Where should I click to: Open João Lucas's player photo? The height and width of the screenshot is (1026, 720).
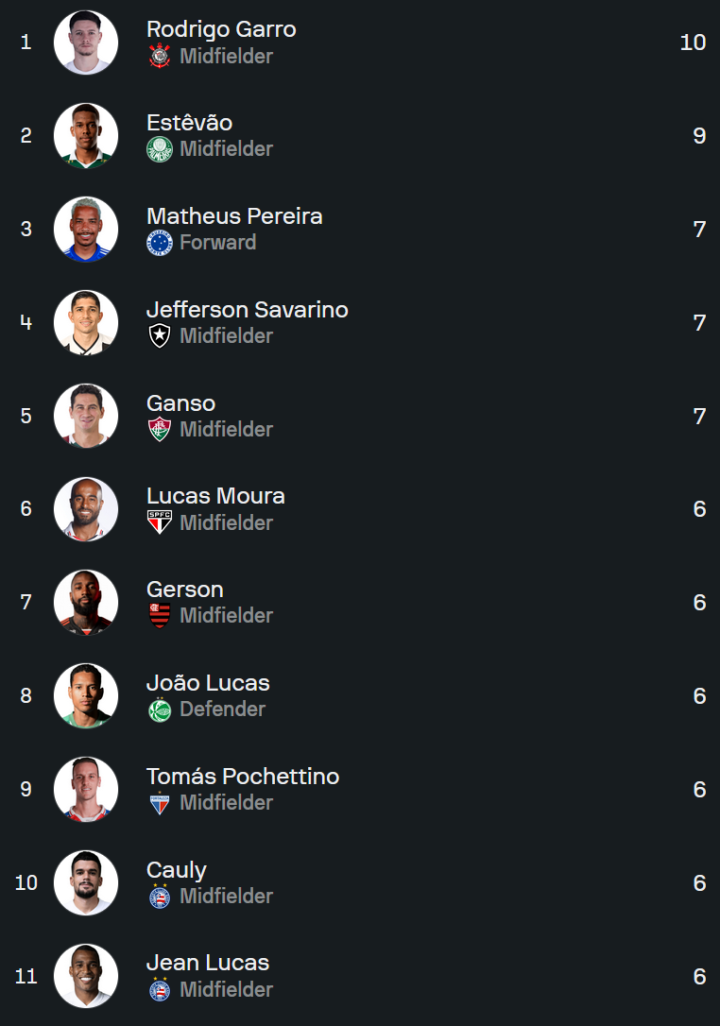coord(86,696)
